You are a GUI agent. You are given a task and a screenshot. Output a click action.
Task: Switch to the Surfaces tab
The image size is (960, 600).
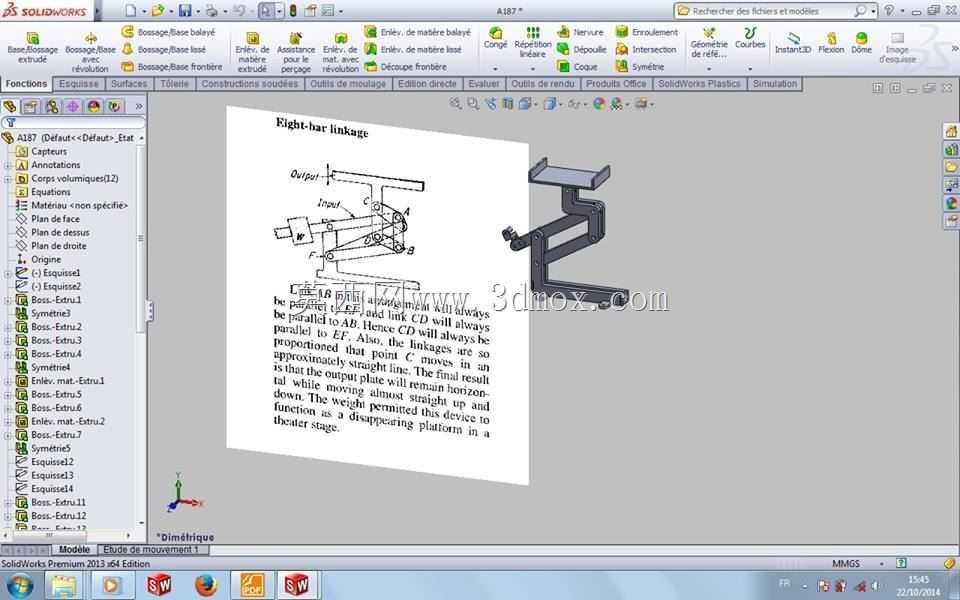point(129,84)
